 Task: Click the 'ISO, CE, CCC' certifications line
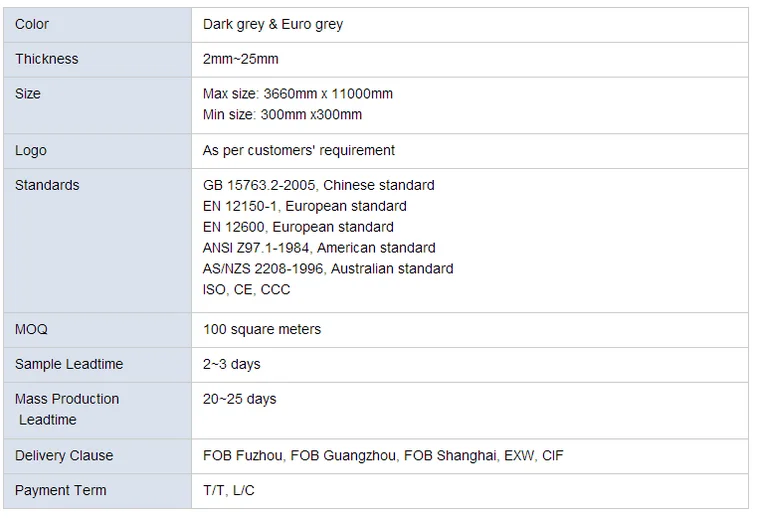point(246,290)
